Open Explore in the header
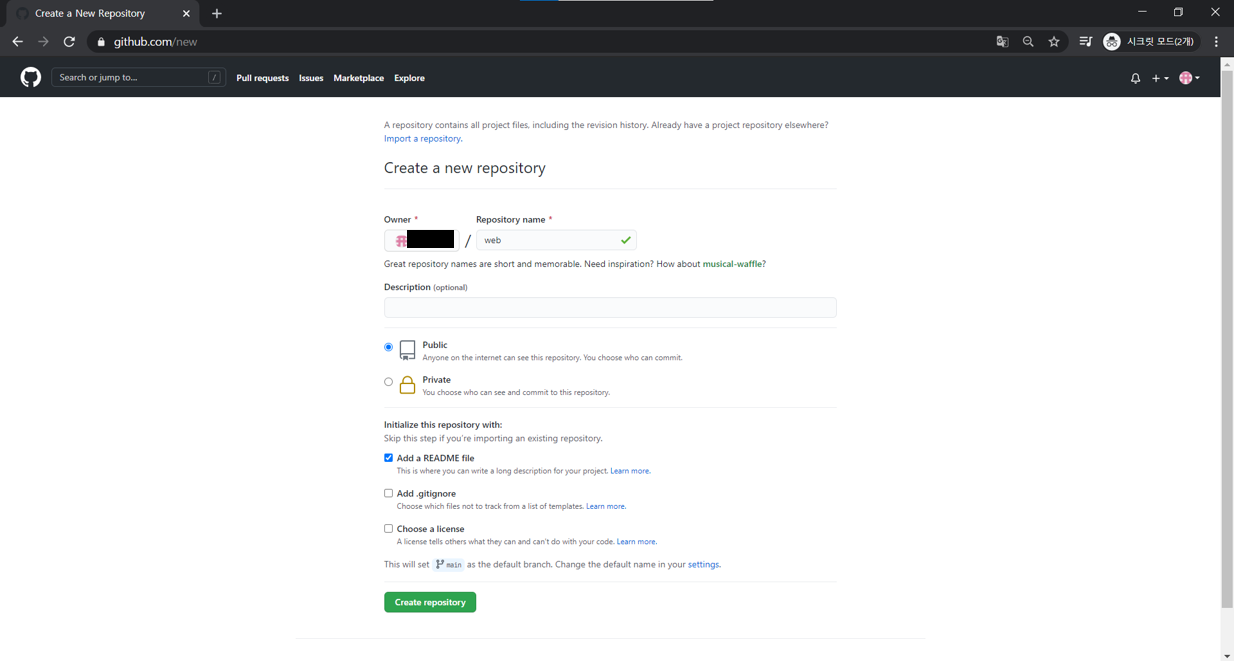Screen dimensions: 1235x663 pos(409,78)
